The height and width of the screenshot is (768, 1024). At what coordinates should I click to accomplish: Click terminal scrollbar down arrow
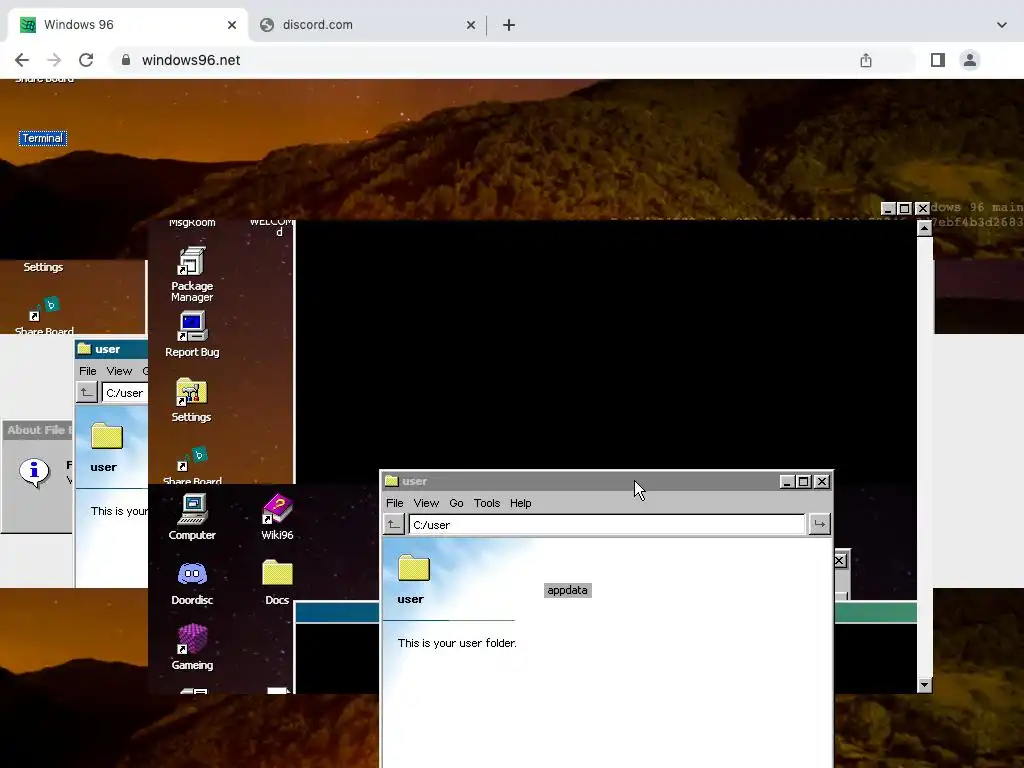[924, 685]
